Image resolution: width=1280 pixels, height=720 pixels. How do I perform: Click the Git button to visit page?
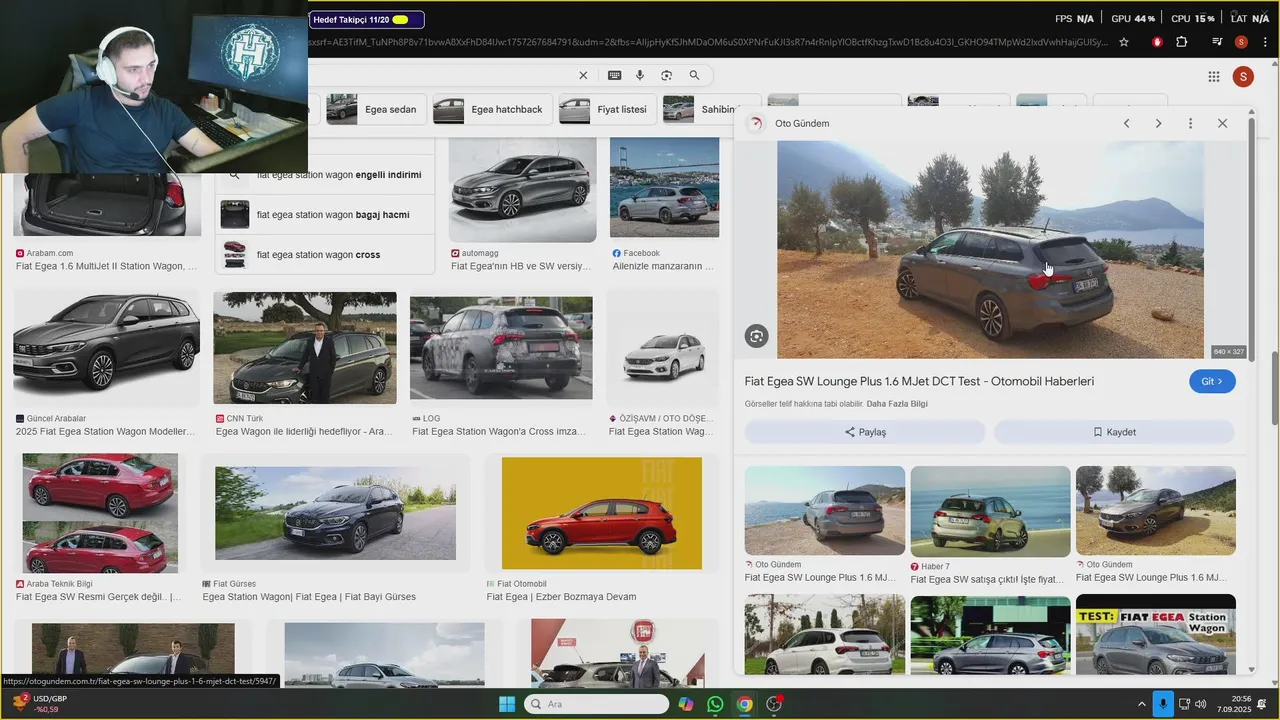tap(1212, 381)
